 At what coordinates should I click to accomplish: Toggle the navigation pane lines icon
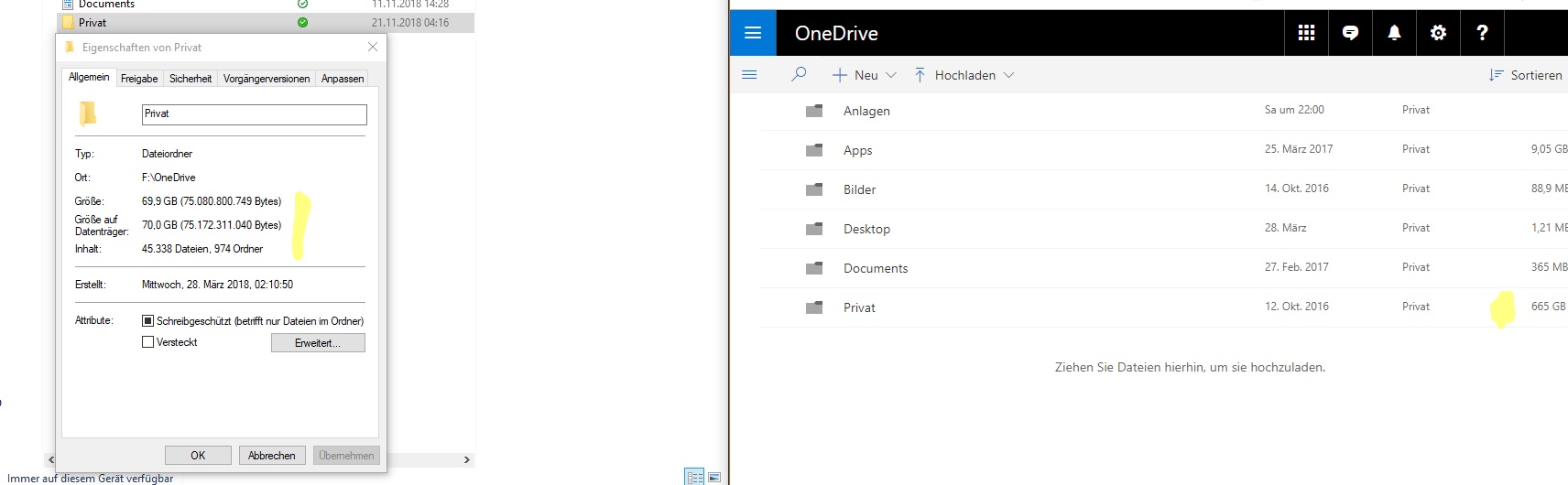tap(749, 75)
